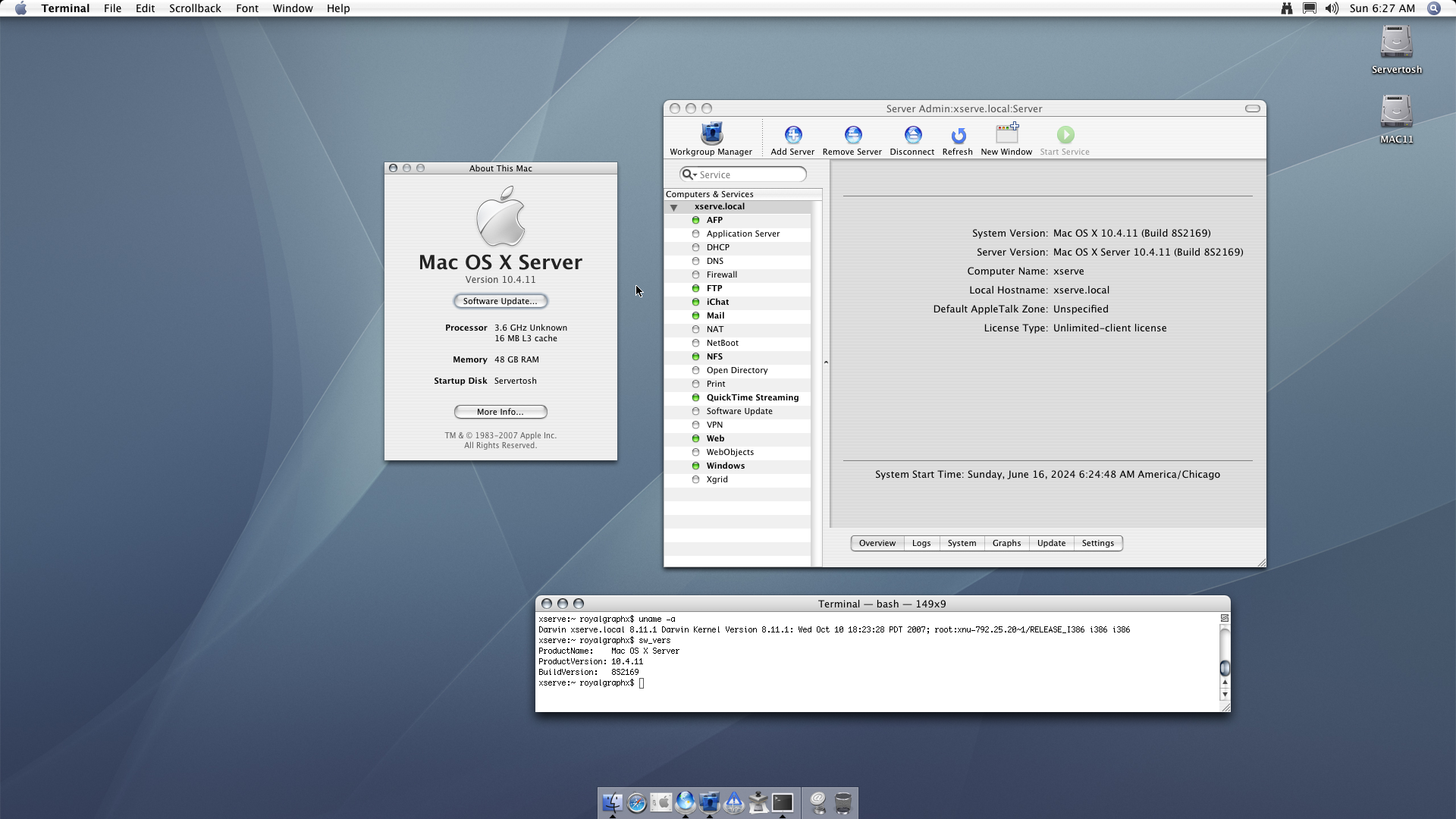Select the AFP service

click(737, 220)
